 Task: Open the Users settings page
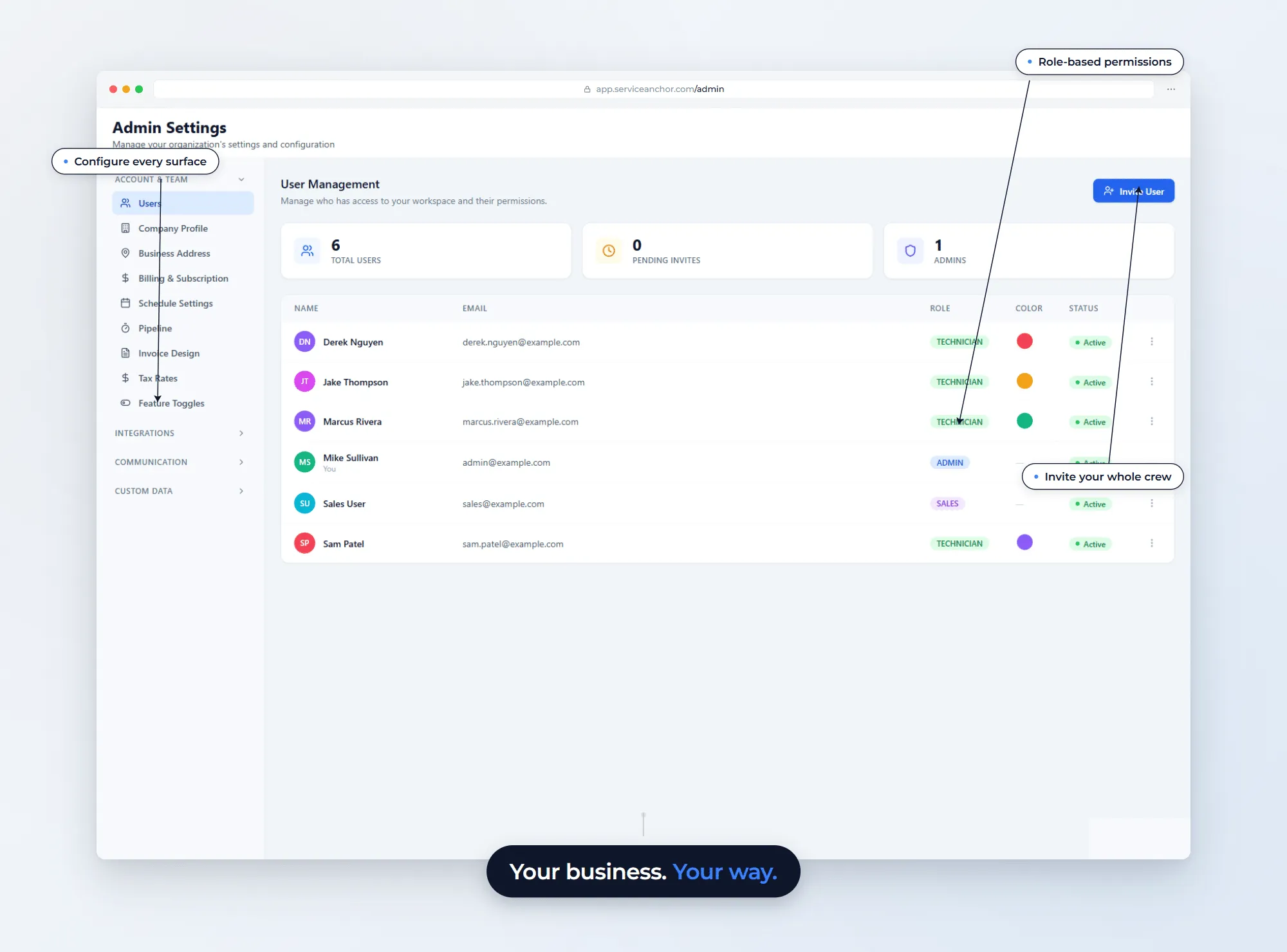[183, 203]
